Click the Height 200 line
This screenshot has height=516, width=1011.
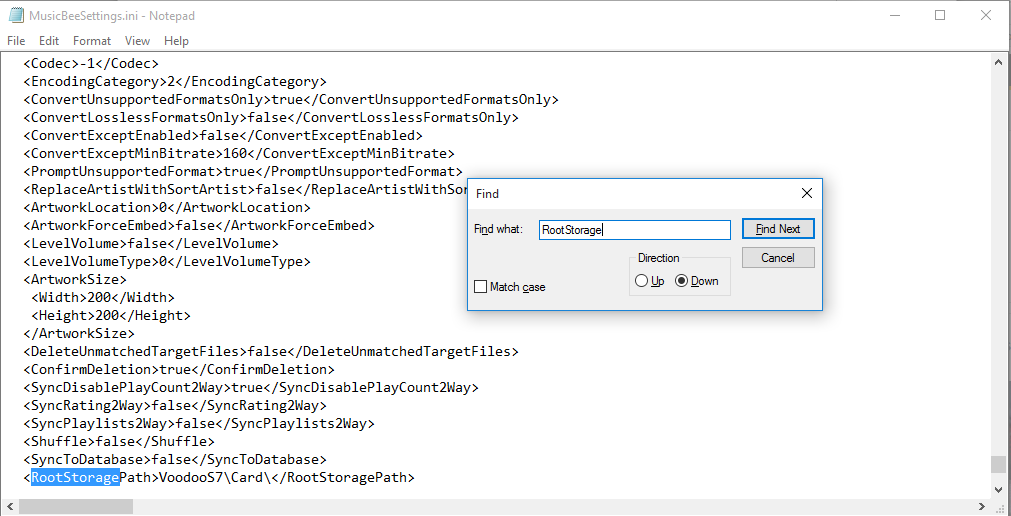point(111,316)
